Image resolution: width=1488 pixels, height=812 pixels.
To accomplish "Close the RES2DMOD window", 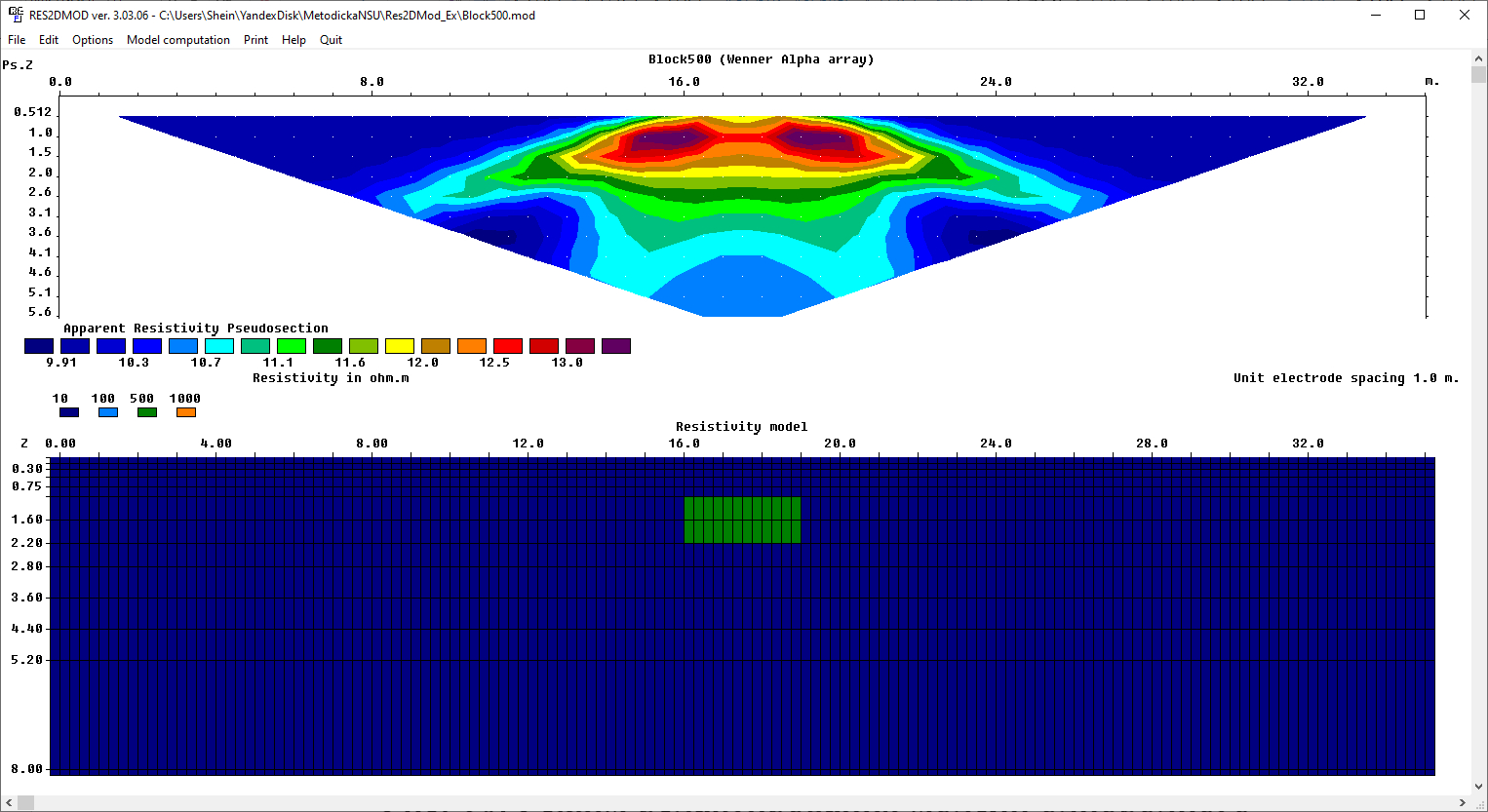I will click(x=1465, y=15).
